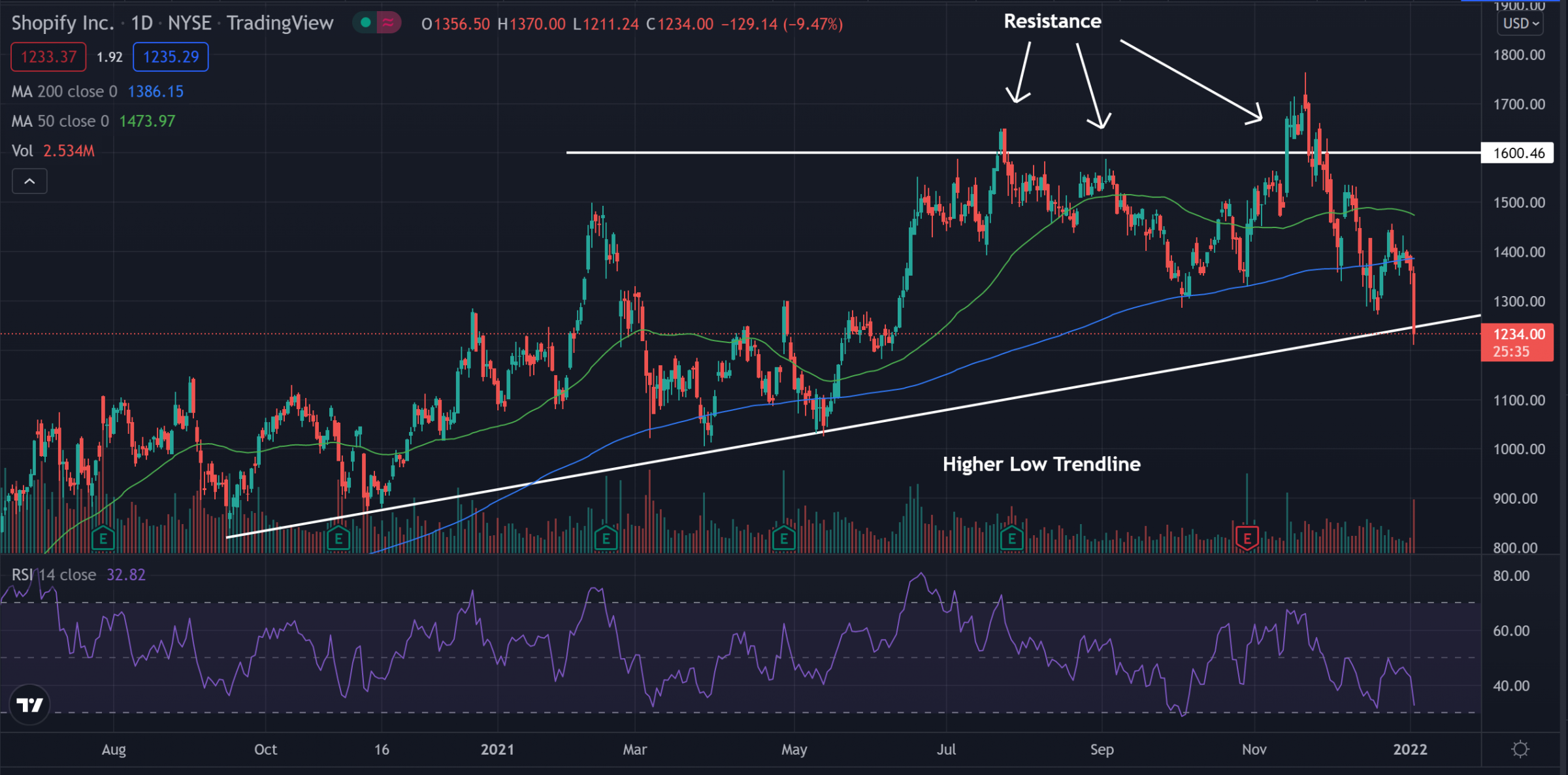Toggle the red wave data indicator
The width and height of the screenshot is (1568, 775).
click(x=388, y=24)
